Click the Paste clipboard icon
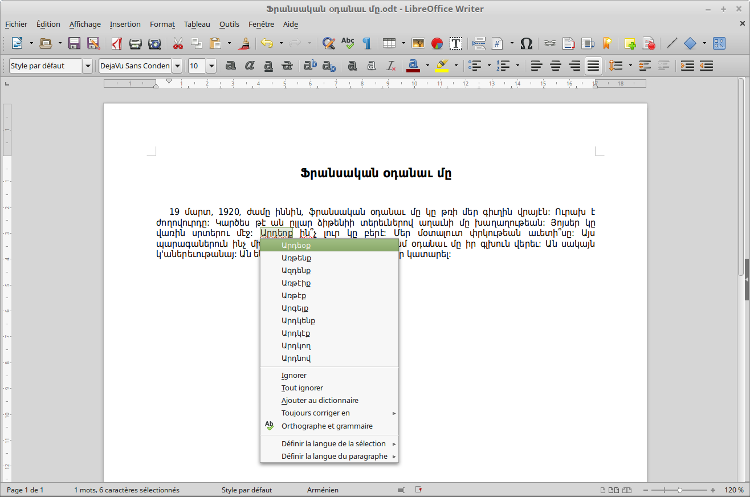The height and width of the screenshot is (497, 750). click(x=216, y=44)
